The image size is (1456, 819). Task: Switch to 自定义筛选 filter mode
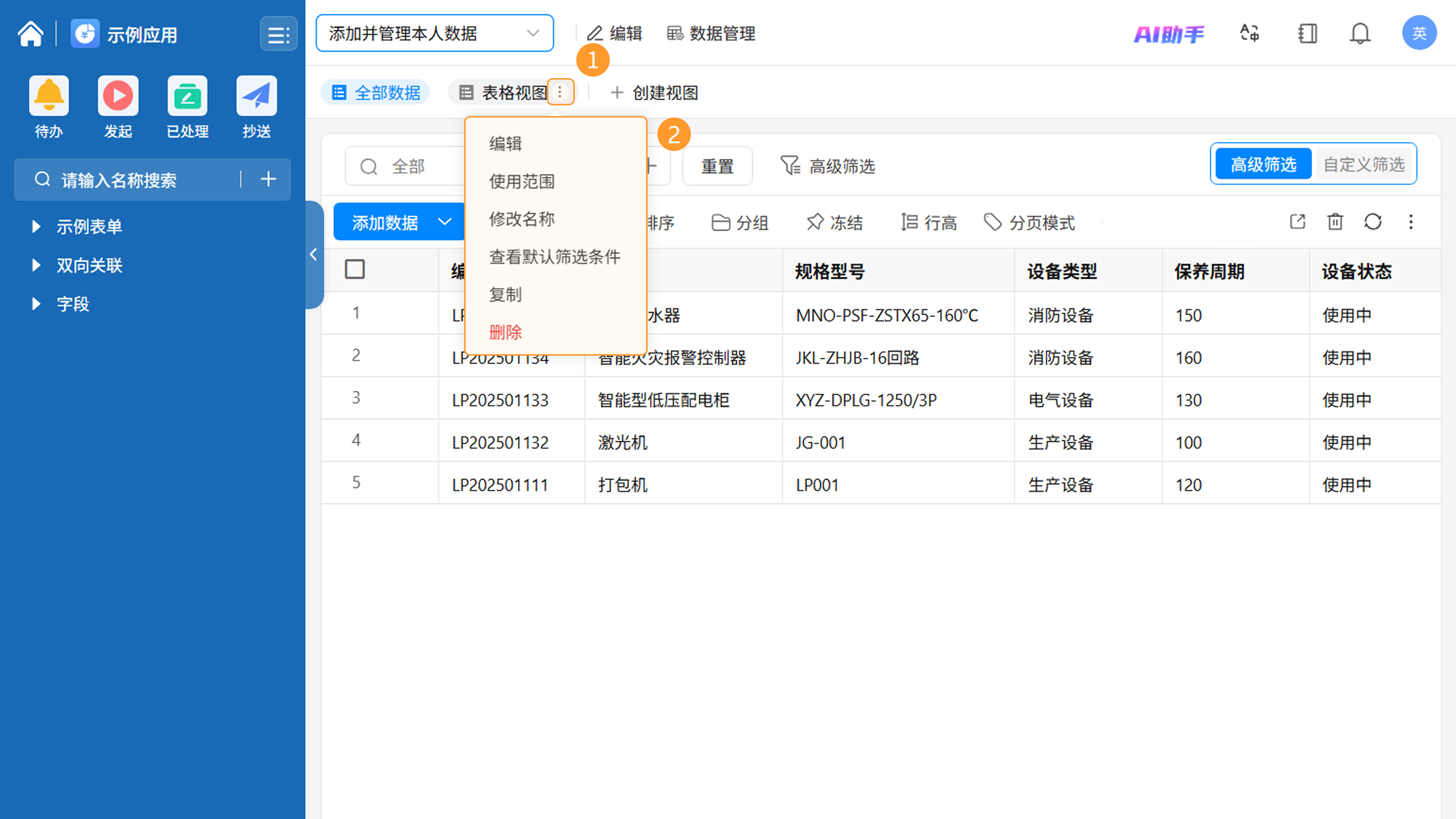pyautogui.click(x=1364, y=165)
